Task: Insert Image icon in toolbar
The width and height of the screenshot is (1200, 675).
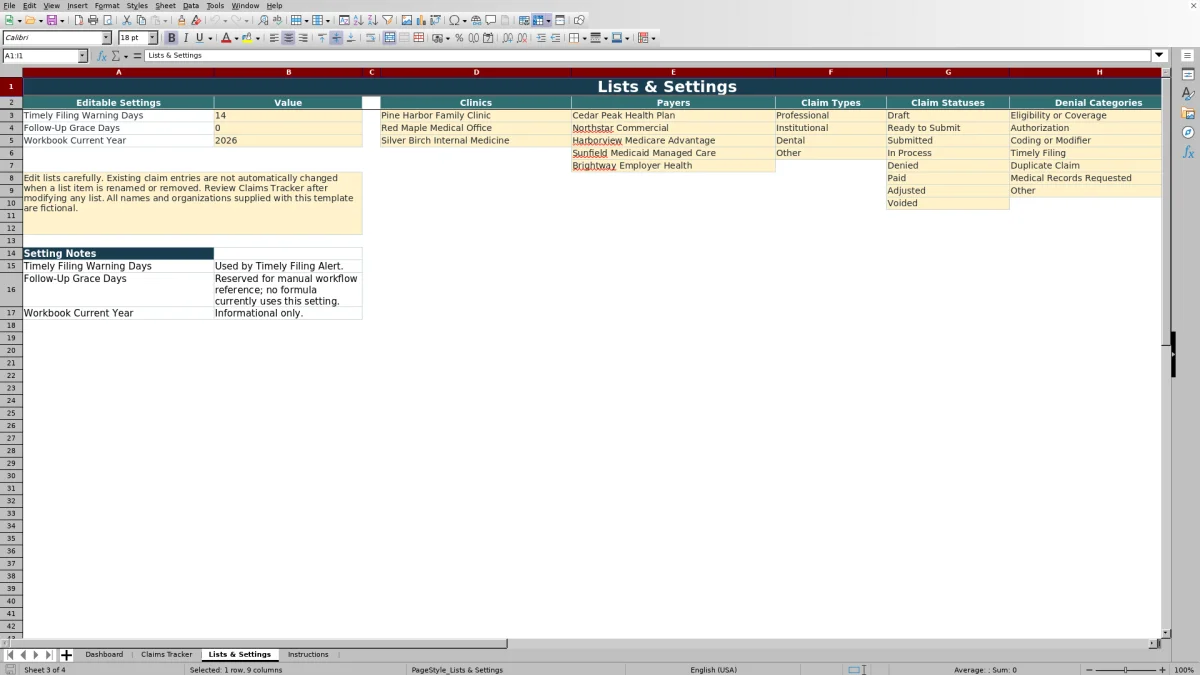Action: 406,20
